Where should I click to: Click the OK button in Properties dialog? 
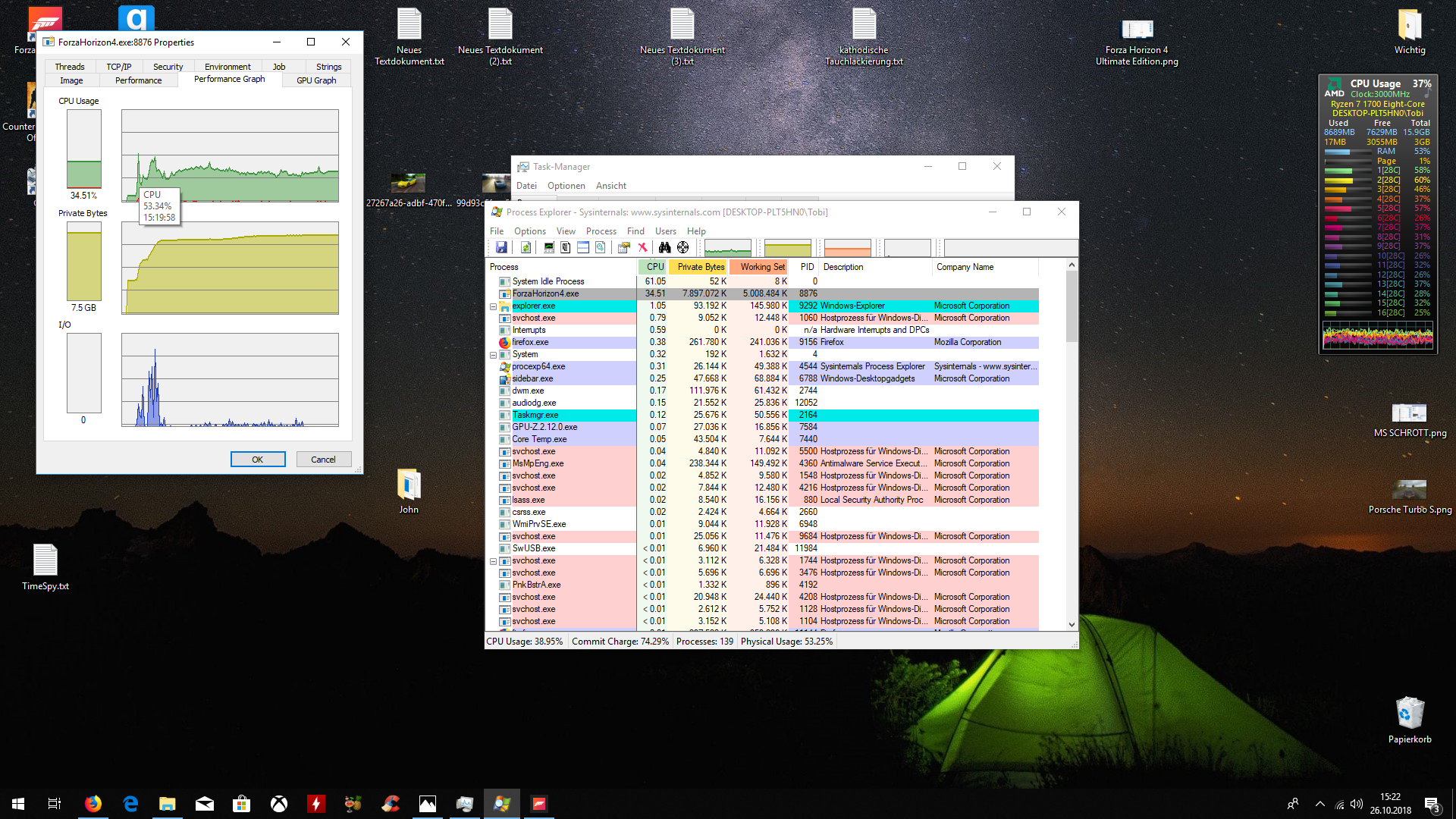click(x=258, y=460)
